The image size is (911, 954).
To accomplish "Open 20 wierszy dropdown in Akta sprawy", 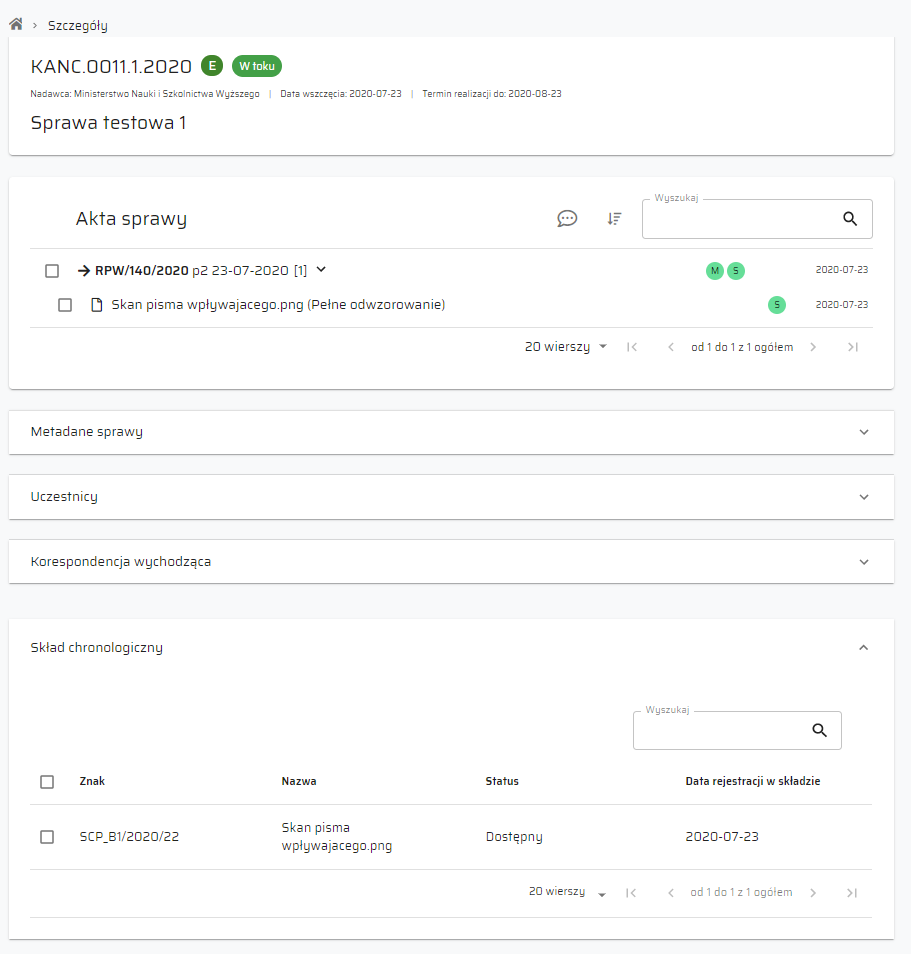I will pos(566,347).
